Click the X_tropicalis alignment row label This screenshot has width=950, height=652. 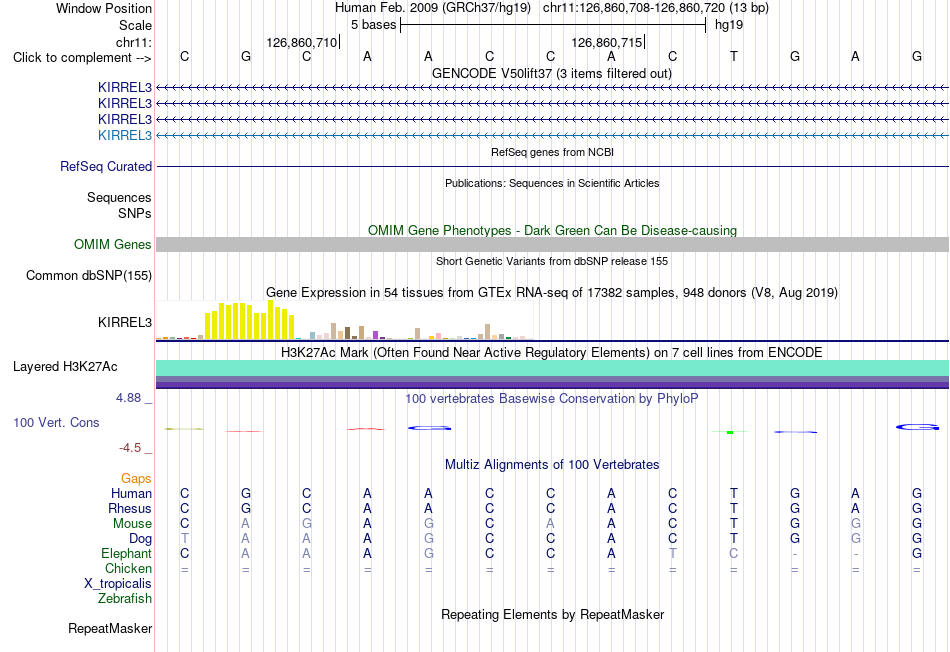(x=118, y=584)
